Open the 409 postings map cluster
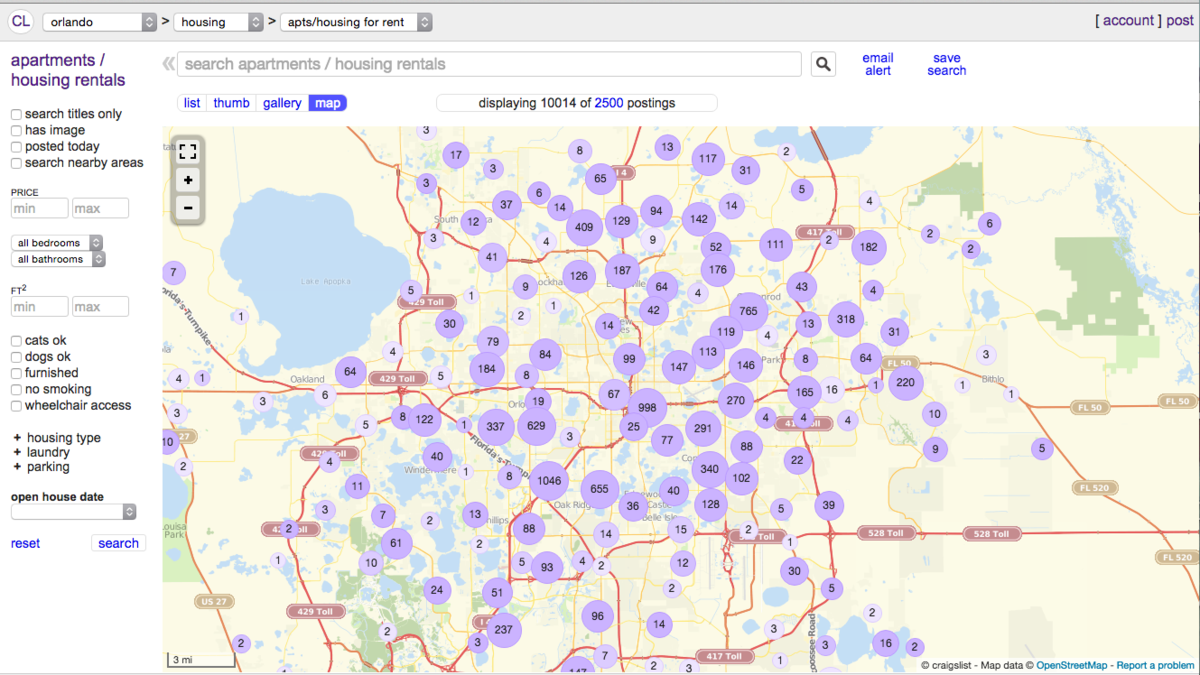Screen dimensions: 1200x675 pos(584,227)
